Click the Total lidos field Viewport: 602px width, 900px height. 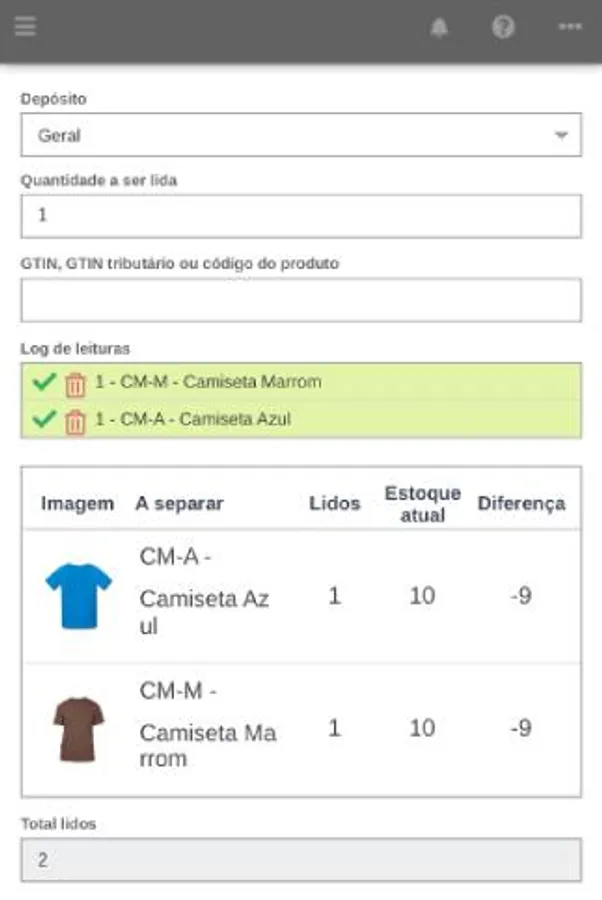pos(300,860)
